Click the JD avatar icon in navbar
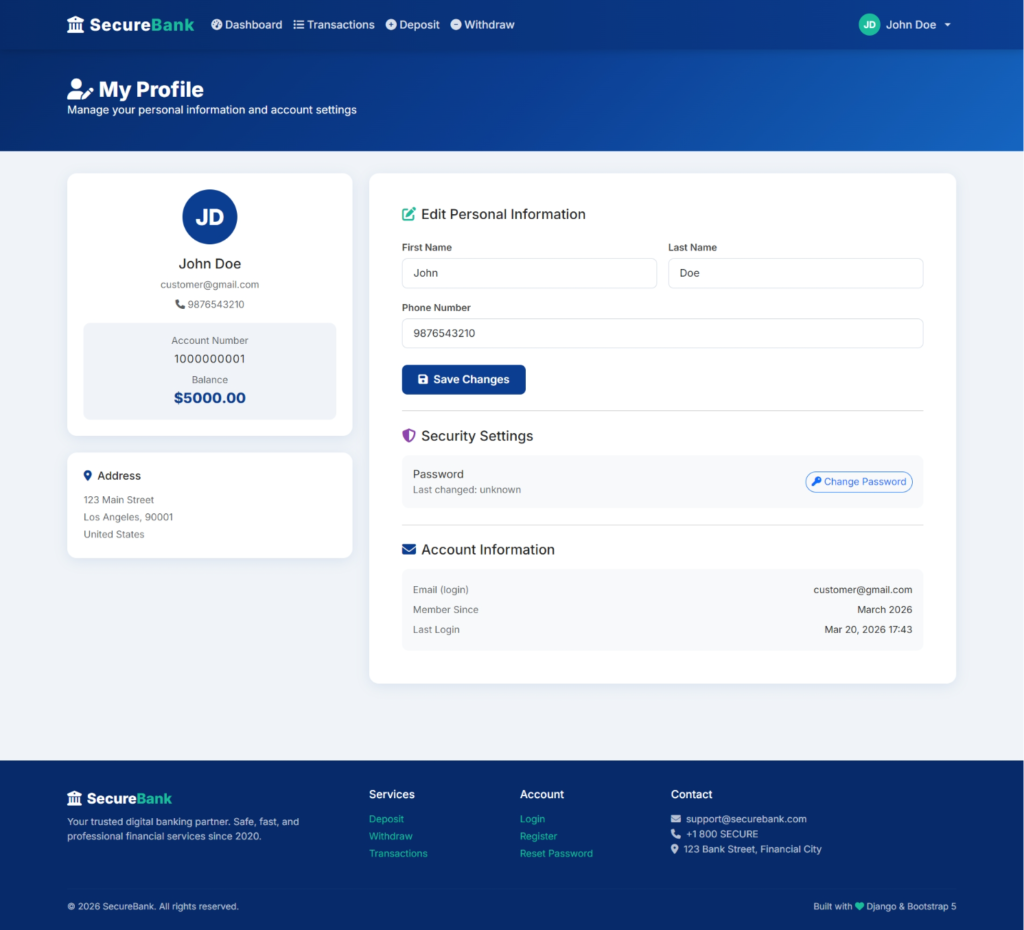This screenshot has height=930, width=1024. [869, 25]
